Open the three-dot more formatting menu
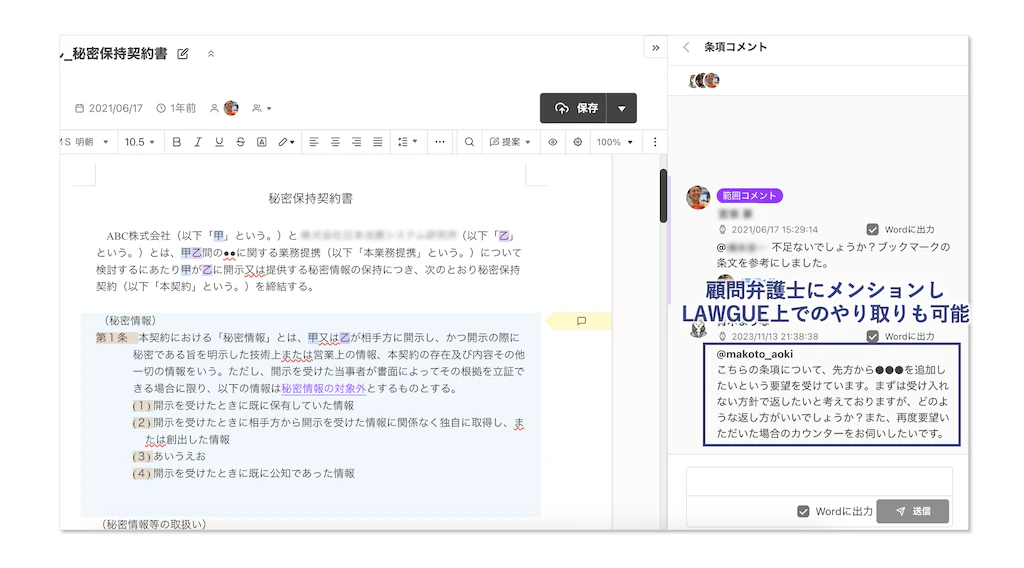The height and width of the screenshot is (568, 1024). coord(440,142)
